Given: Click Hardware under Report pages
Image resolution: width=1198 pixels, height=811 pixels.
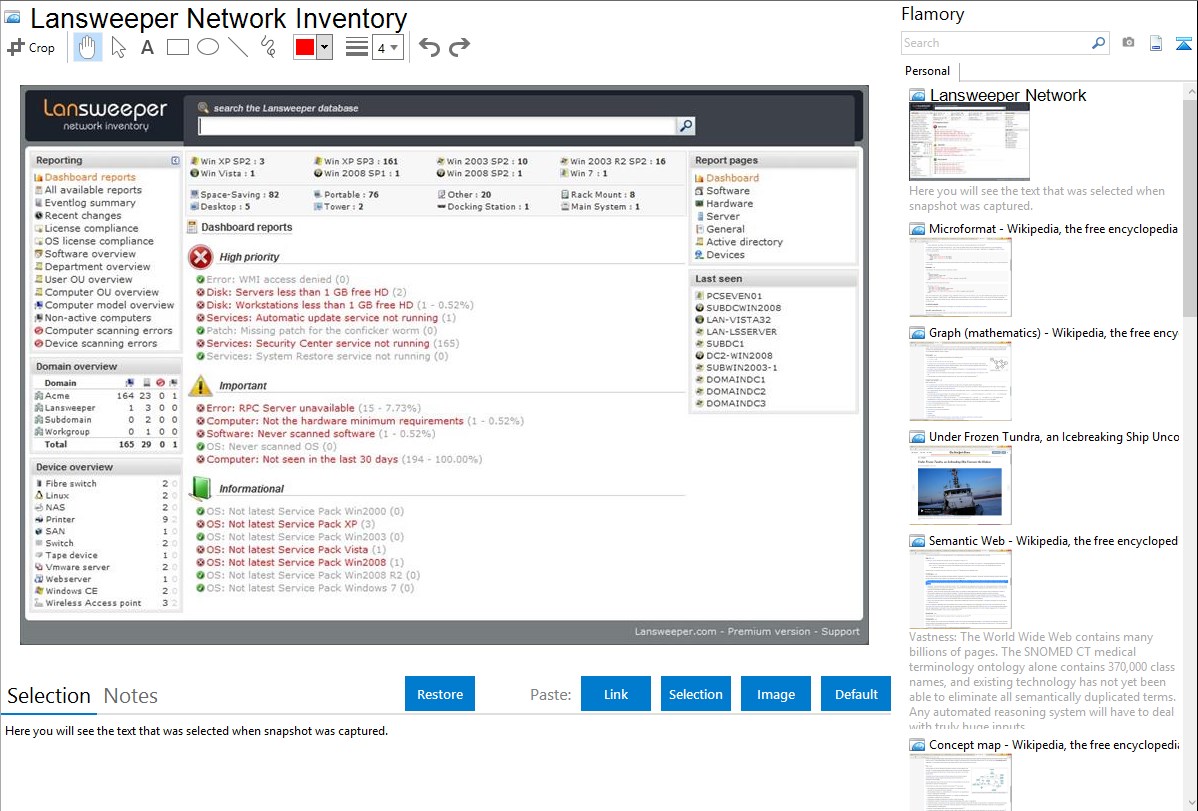Looking at the screenshot, I should (729, 204).
